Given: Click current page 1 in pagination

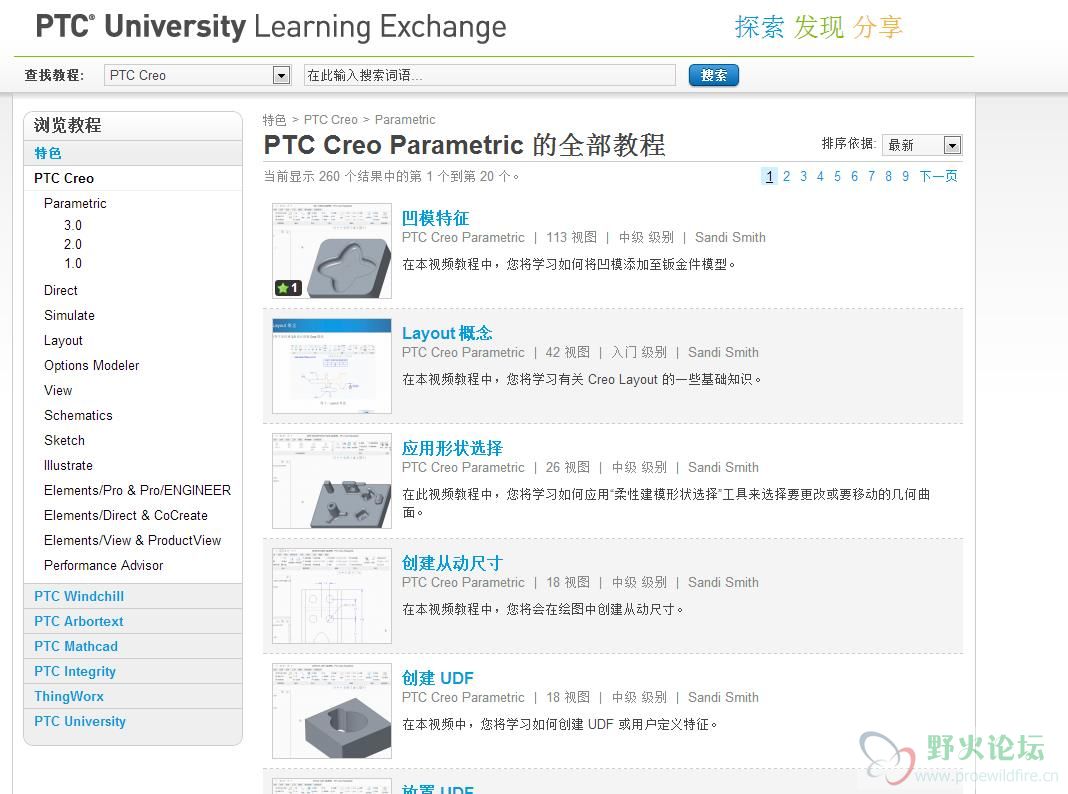Looking at the screenshot, I should coord(769,176).
